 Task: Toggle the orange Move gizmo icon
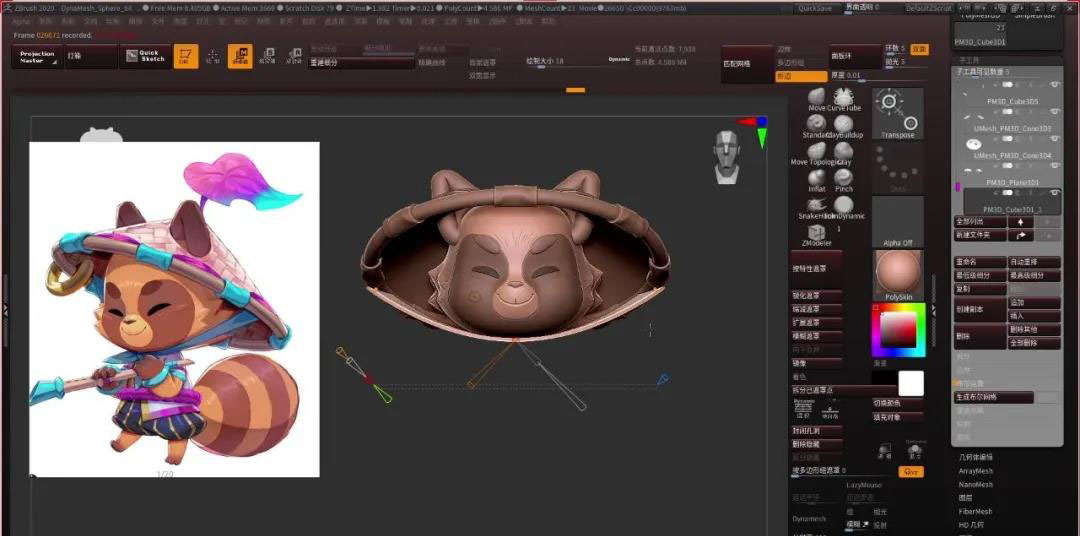point(240,56)
